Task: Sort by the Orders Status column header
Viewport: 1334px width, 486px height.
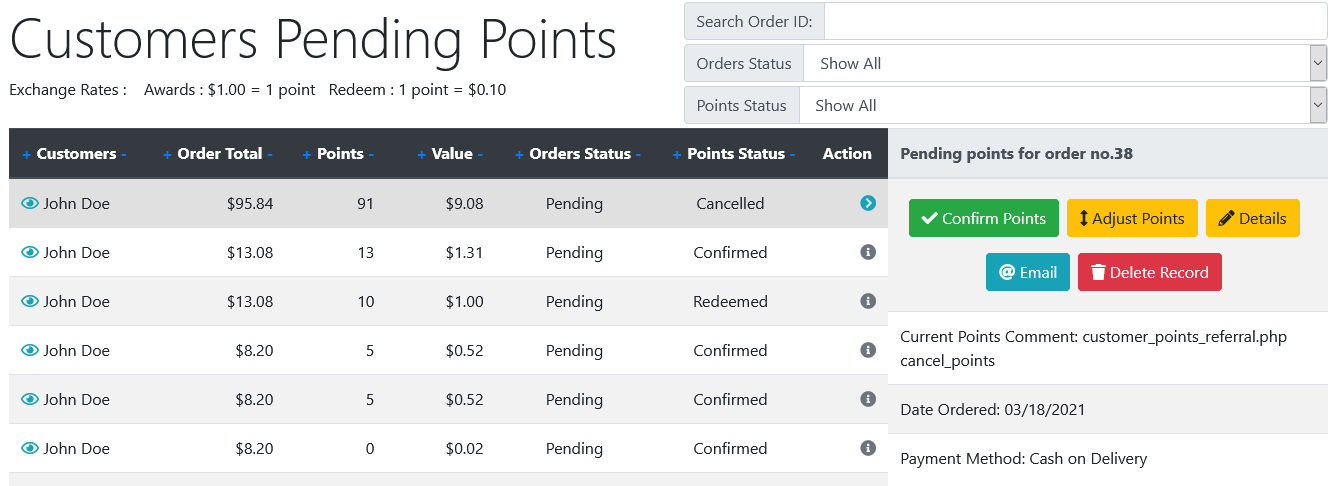Action: point(580,154)
